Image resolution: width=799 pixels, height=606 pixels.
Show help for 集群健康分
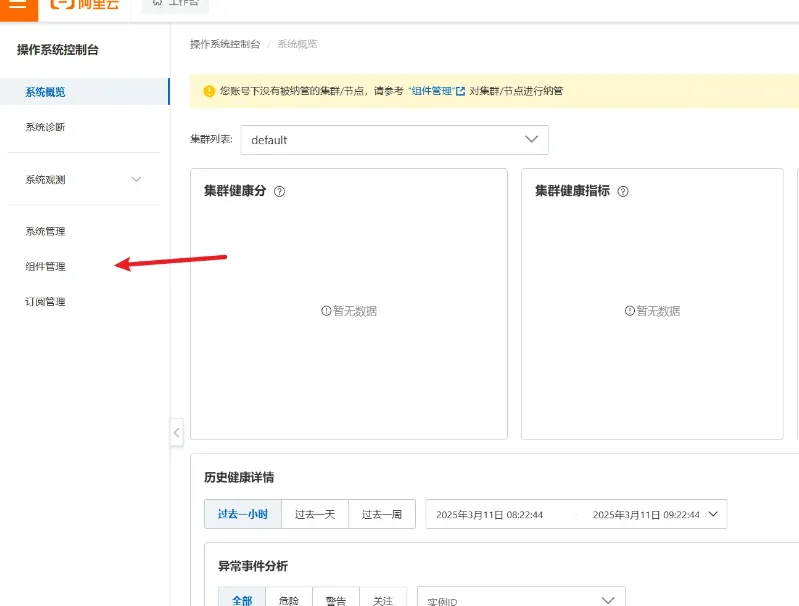pos(279,192)
